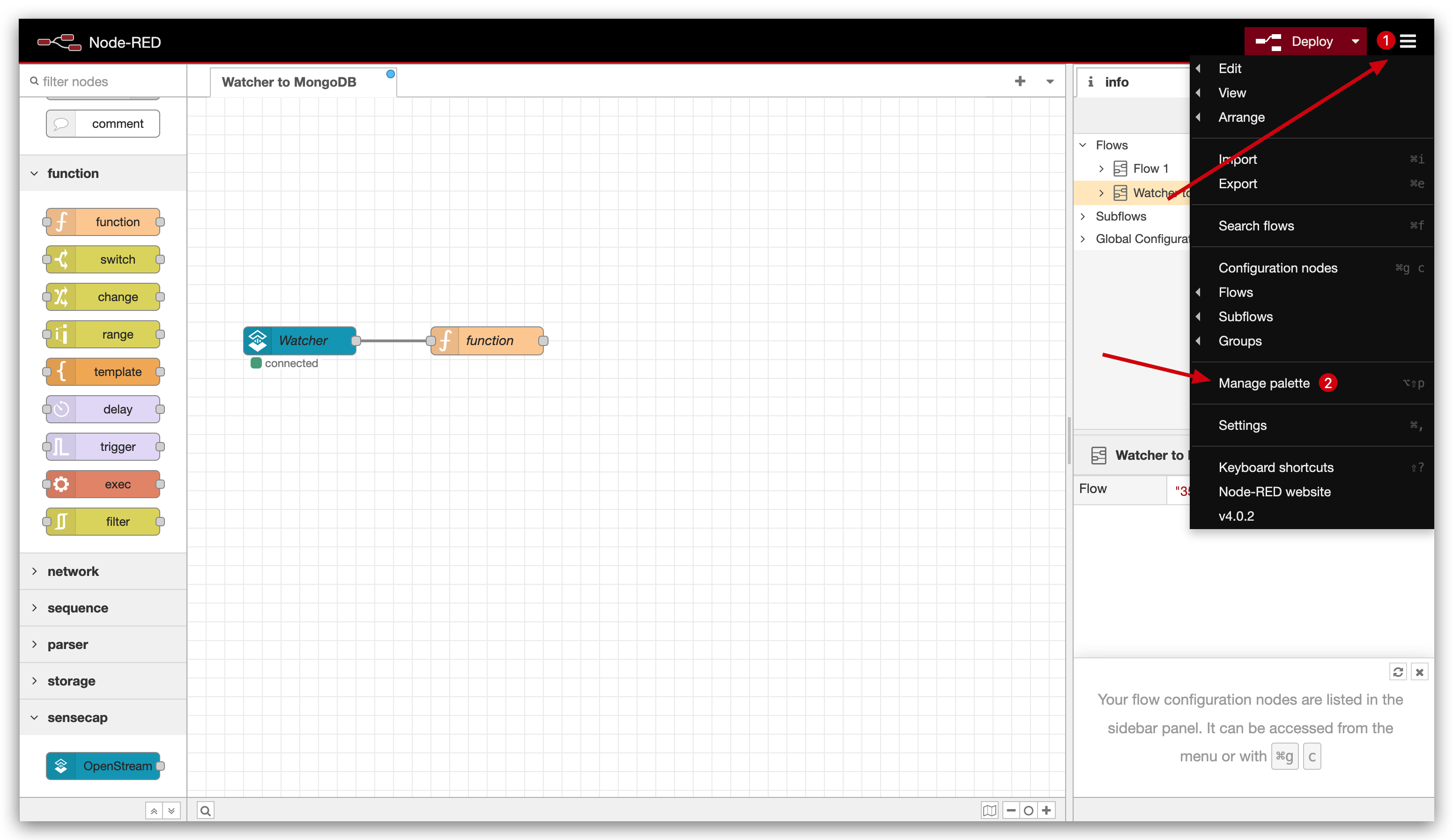
Task: Select the filter node in palette
Action: coord(103,522)
